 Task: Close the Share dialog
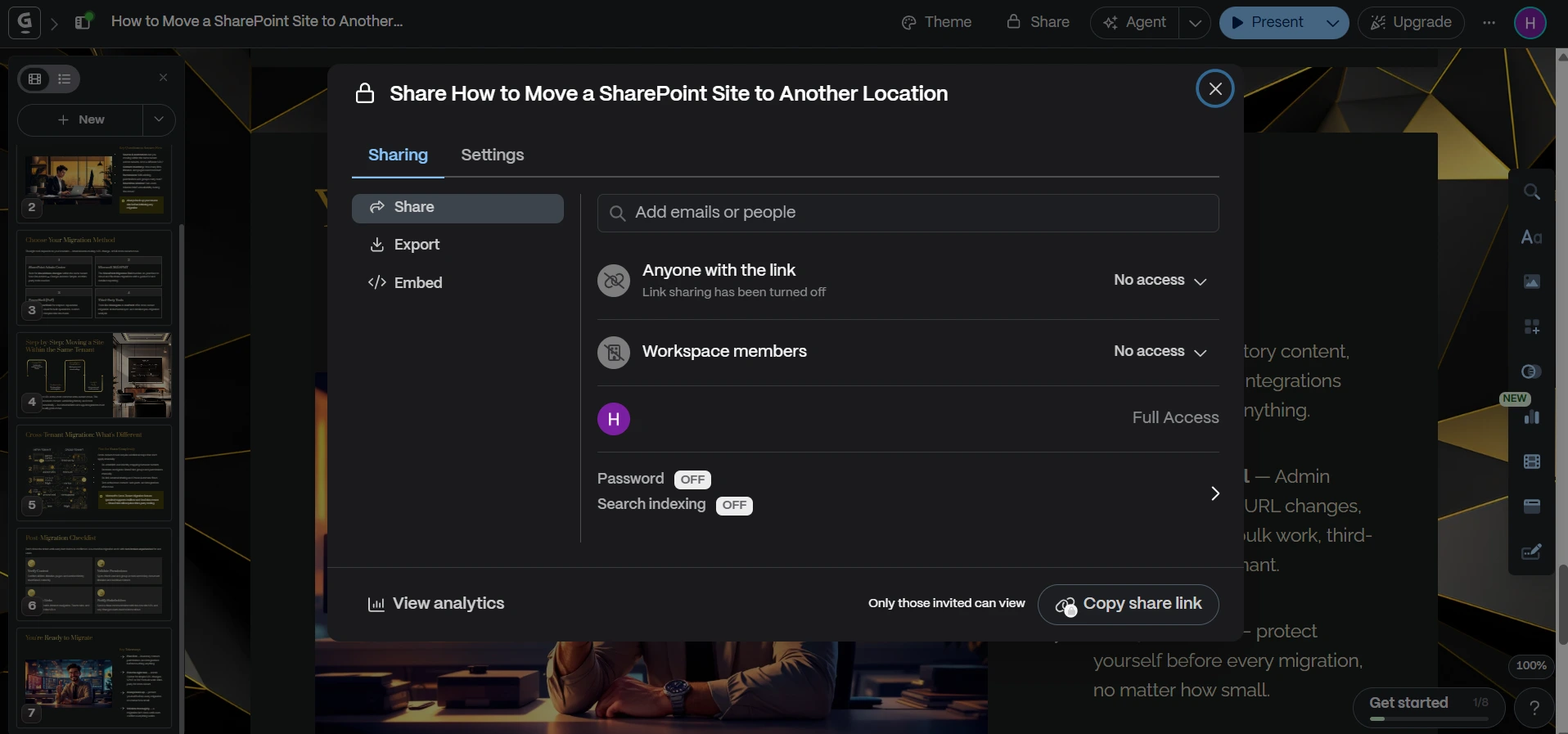(x=1215, y=88)
